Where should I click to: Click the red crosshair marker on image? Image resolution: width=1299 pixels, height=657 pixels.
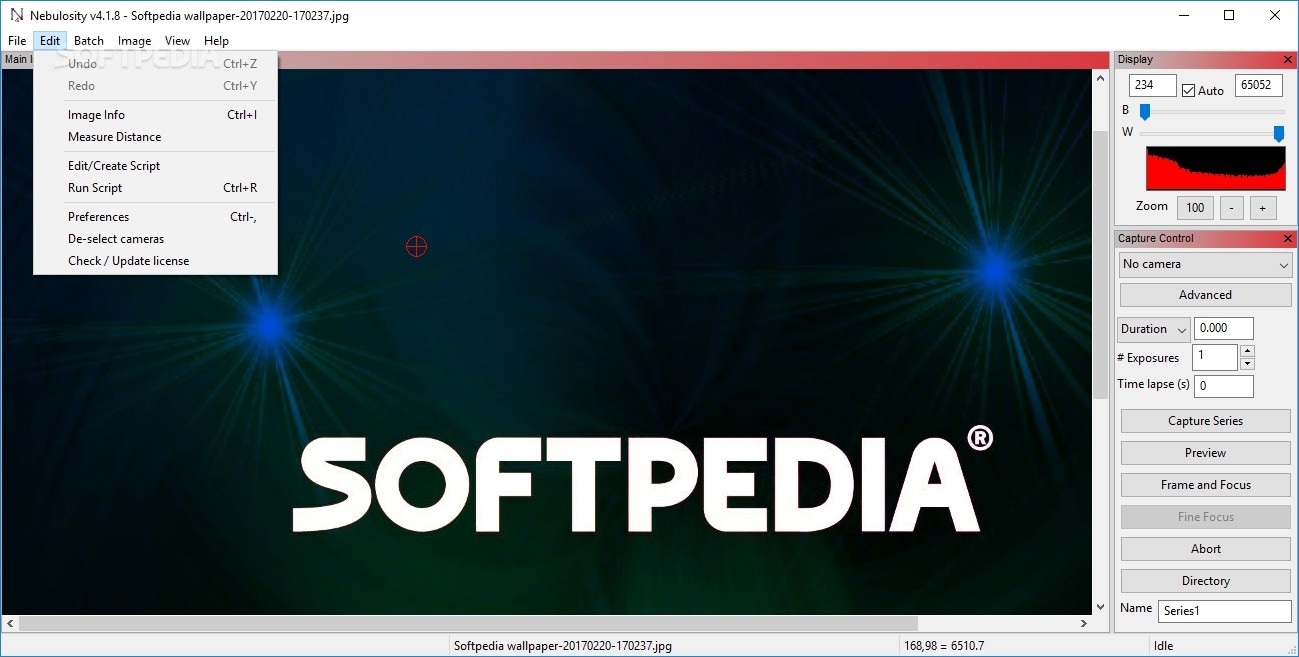[417, 246]
